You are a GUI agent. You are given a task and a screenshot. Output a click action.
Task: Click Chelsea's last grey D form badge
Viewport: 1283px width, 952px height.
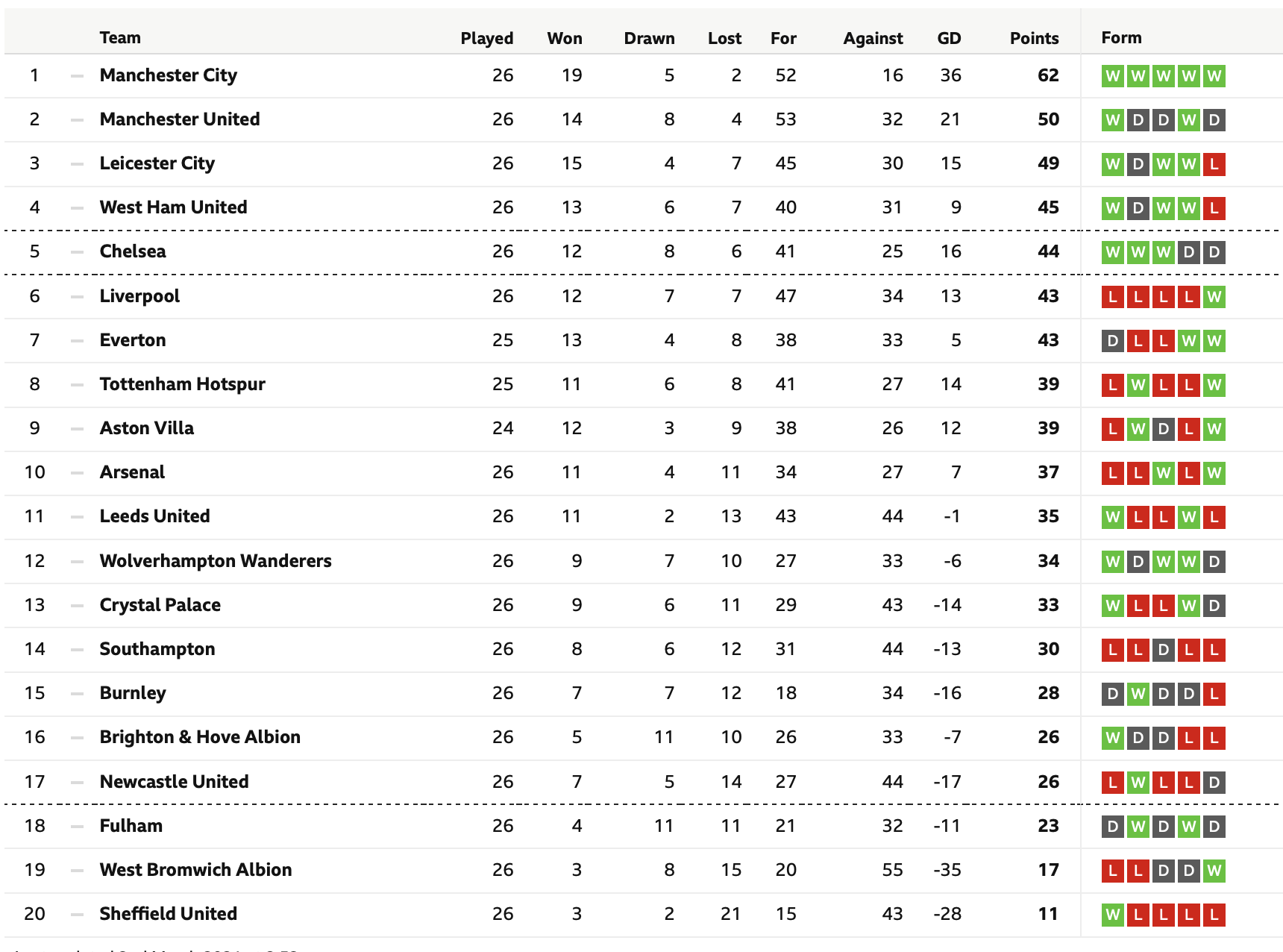1214,252
